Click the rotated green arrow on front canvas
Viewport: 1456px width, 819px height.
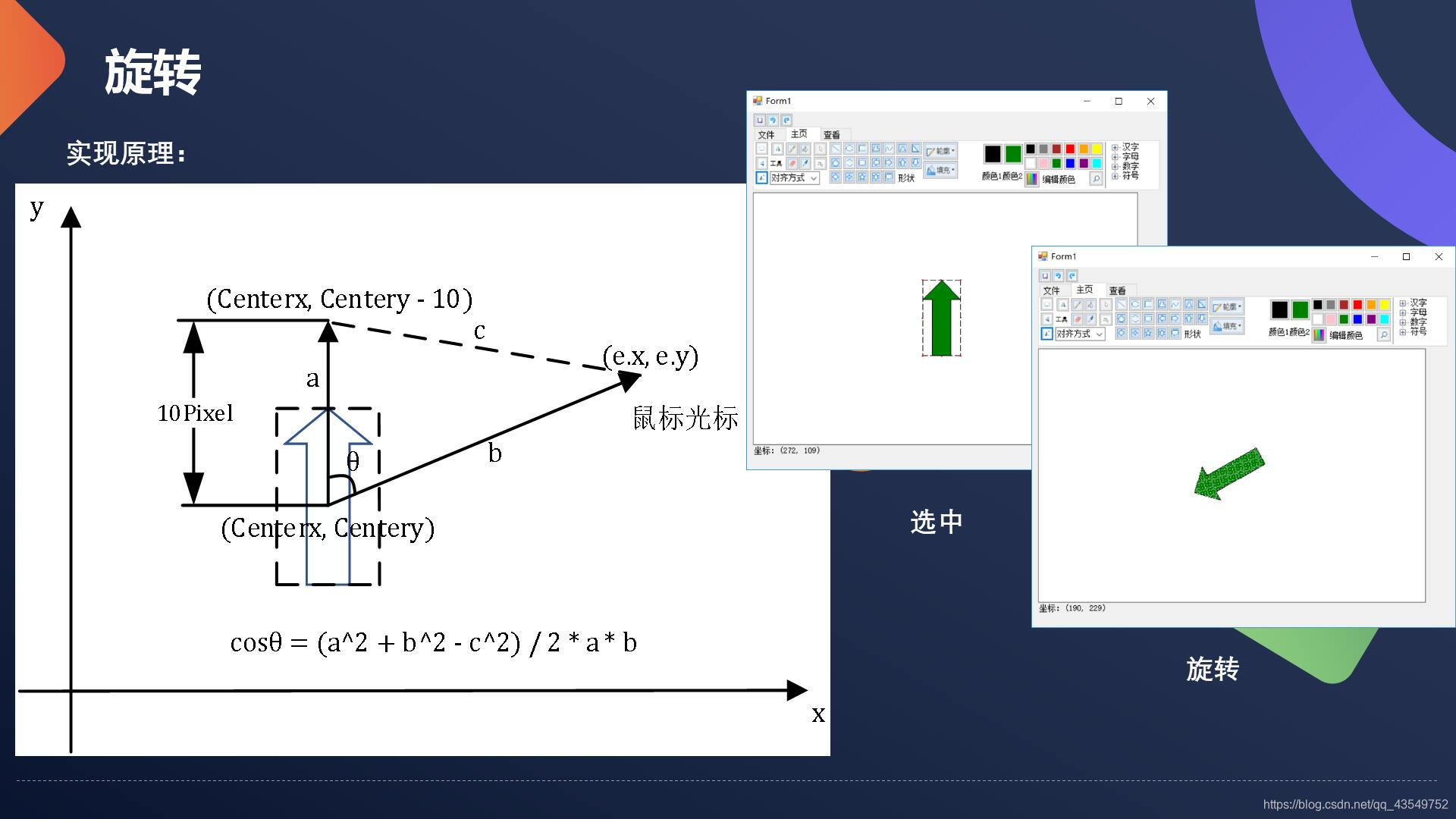click(1228, 474)
